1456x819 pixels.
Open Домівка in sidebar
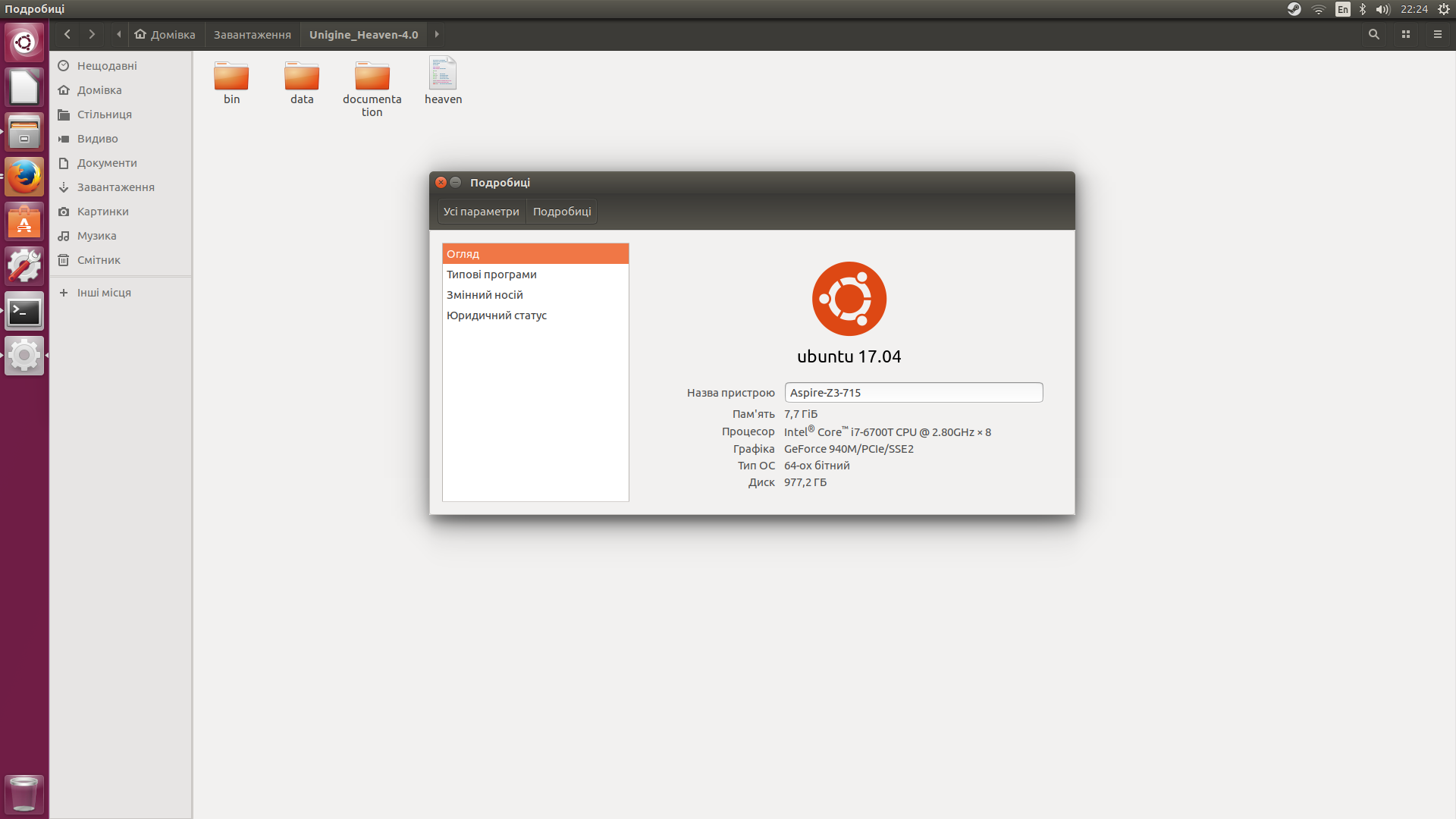click(121, 90)
